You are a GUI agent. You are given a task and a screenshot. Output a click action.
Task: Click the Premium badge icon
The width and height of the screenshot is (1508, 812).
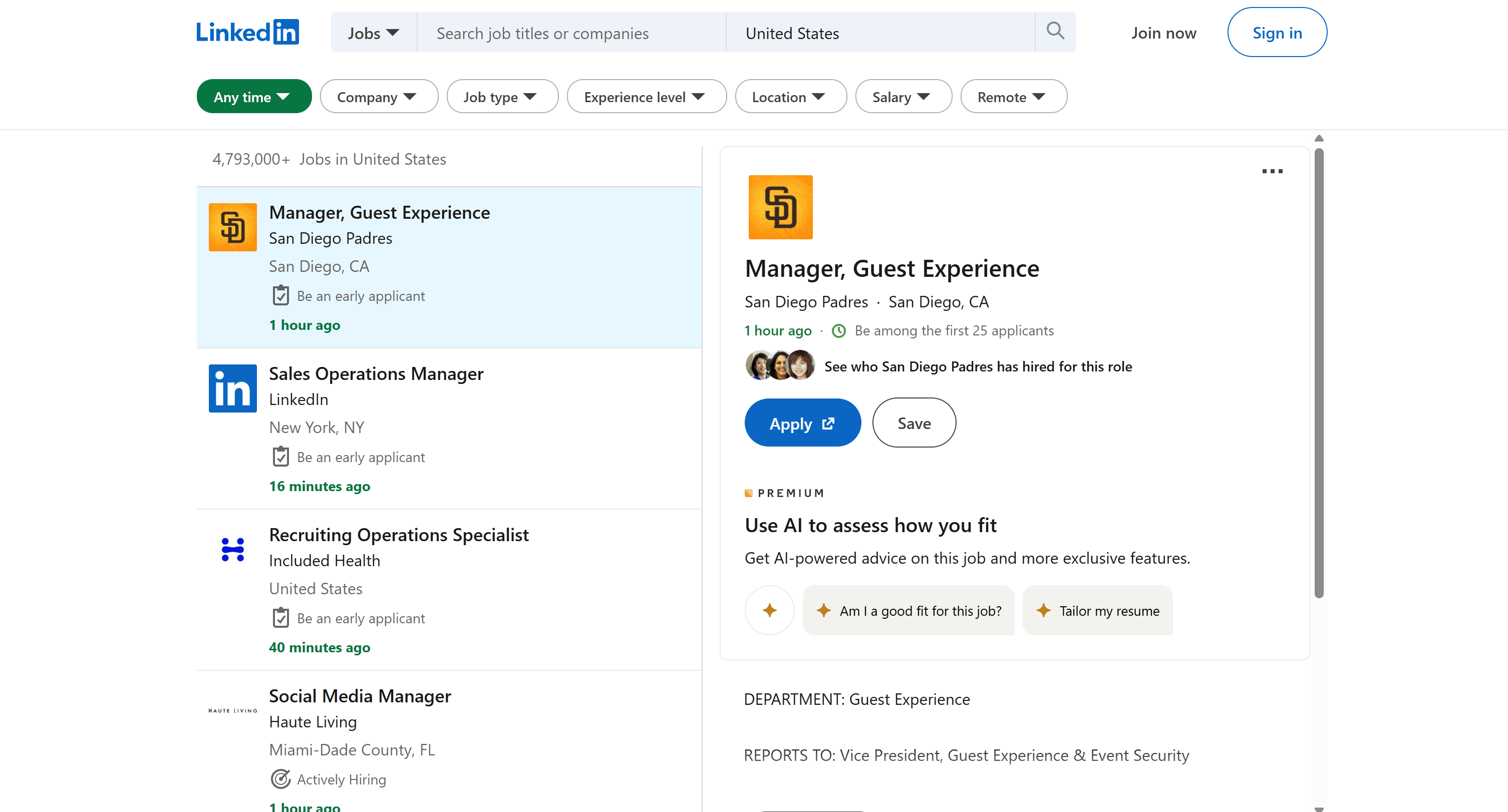tap(749, 492)
